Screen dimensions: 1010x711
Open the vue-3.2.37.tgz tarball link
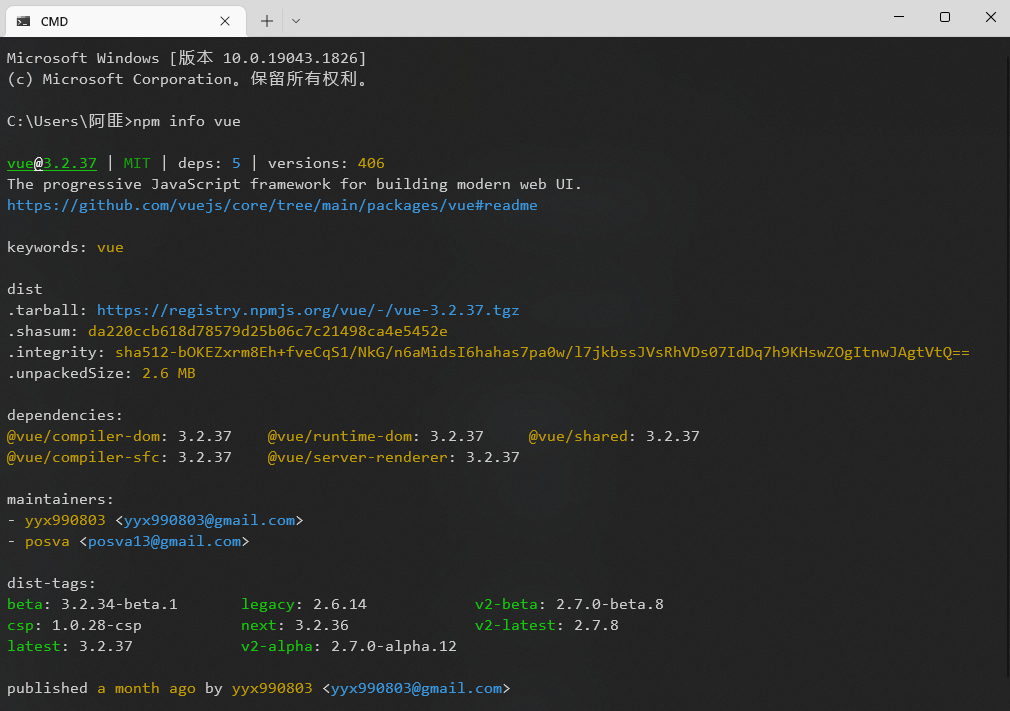click(x=308, y=310)
